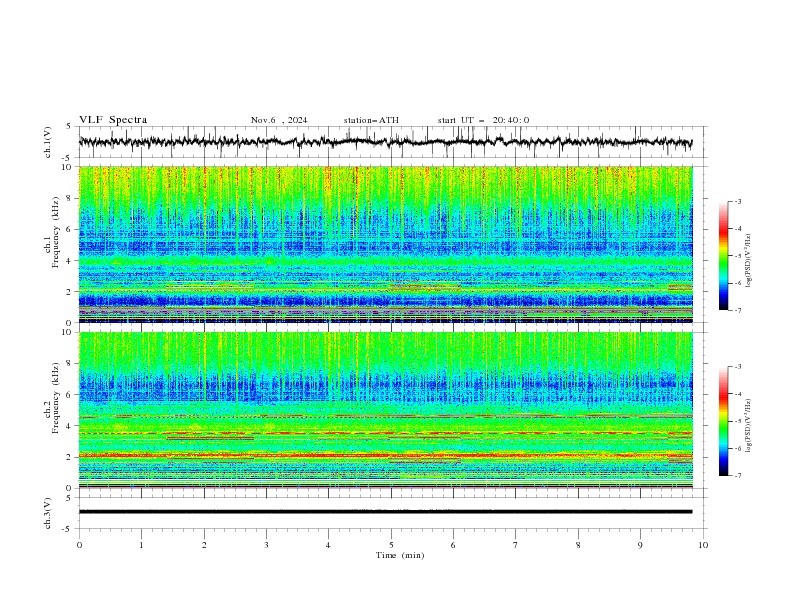Screen dimensions: 792x612
Task: Click the "8" tick on ch.2 frequency axis
Action: [71, 364]
